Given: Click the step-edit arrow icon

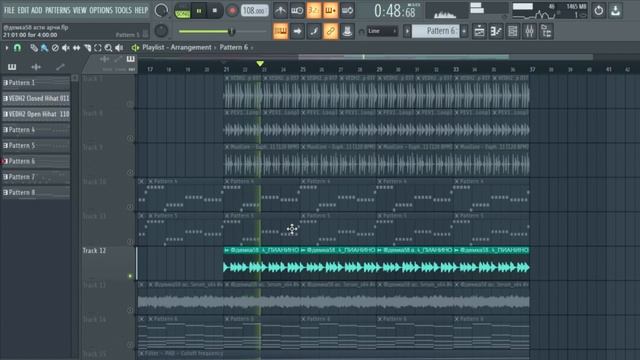Looking at the screenshot, I should [x=297, y=31].
